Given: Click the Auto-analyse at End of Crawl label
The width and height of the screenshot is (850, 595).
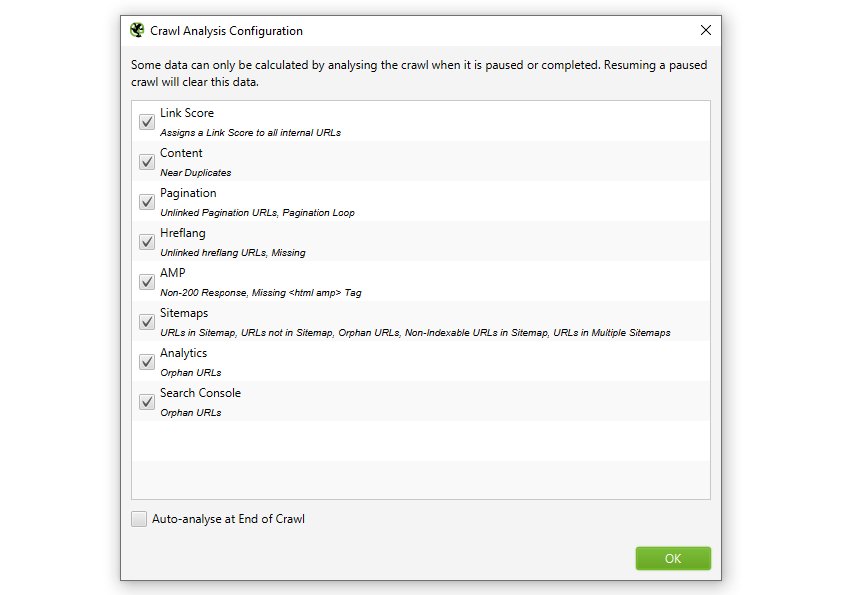Looking at the screenshot, I should click(x=228, y=519).
